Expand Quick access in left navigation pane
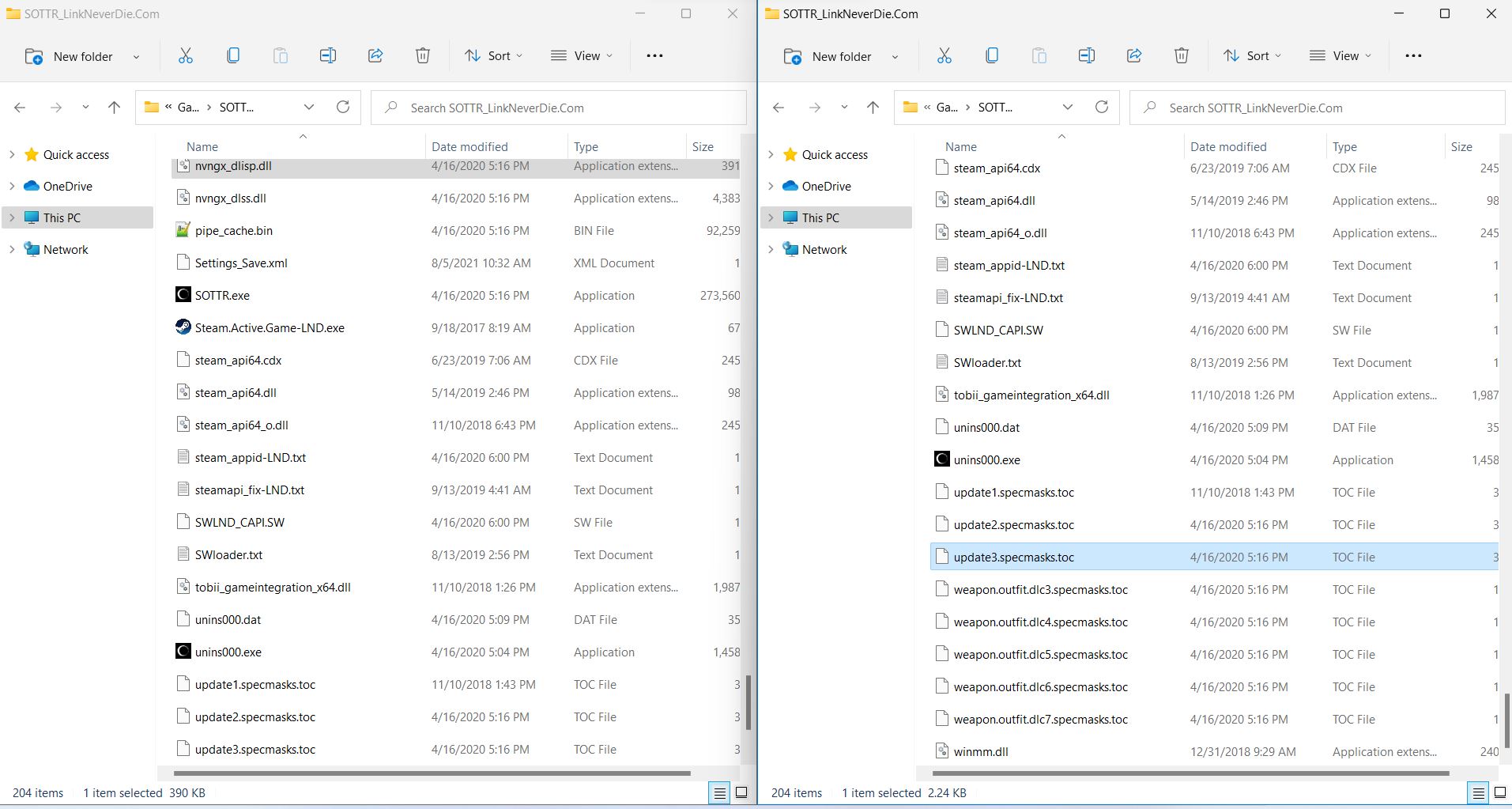This screenshot has height=809, width=1512. [x=12, y=155]
